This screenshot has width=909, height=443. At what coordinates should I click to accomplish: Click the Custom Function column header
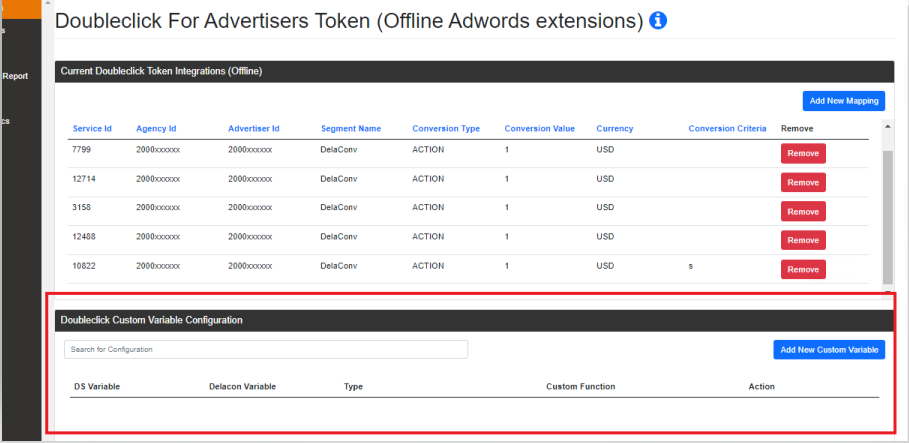[x=581, y=387]
